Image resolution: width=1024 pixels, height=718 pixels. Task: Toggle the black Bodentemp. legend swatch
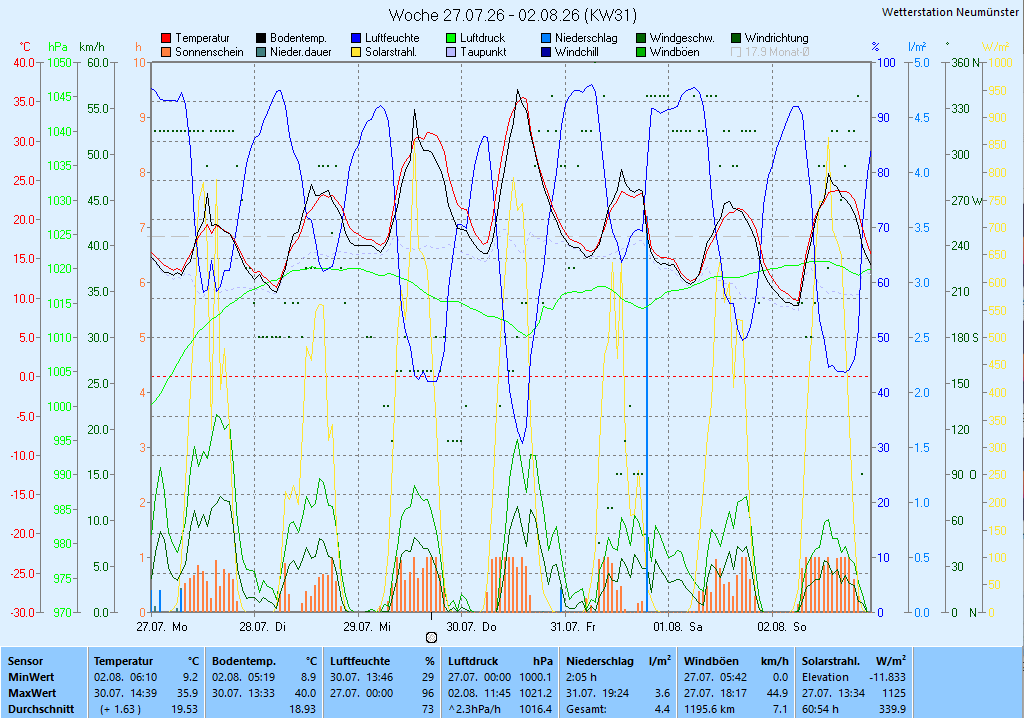261,39
